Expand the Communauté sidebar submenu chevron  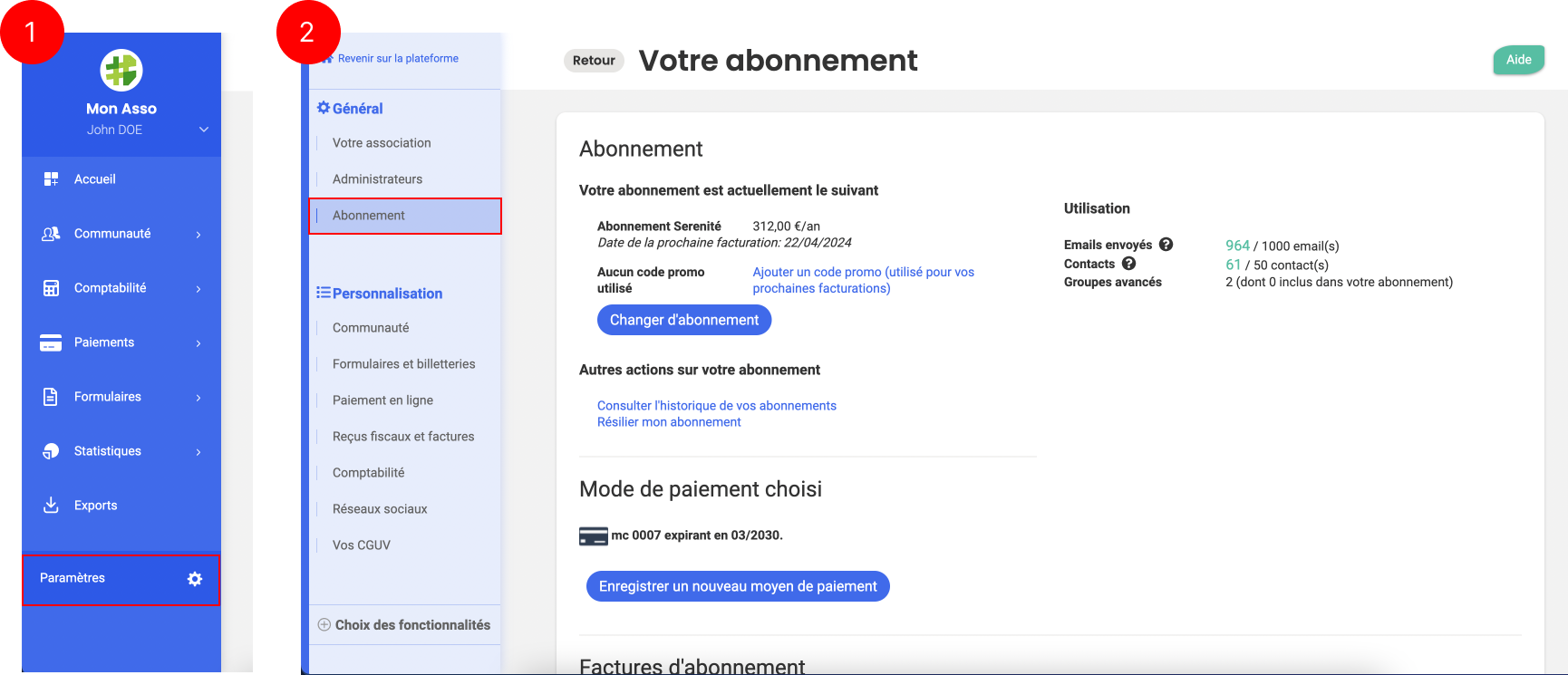point(198,235)
